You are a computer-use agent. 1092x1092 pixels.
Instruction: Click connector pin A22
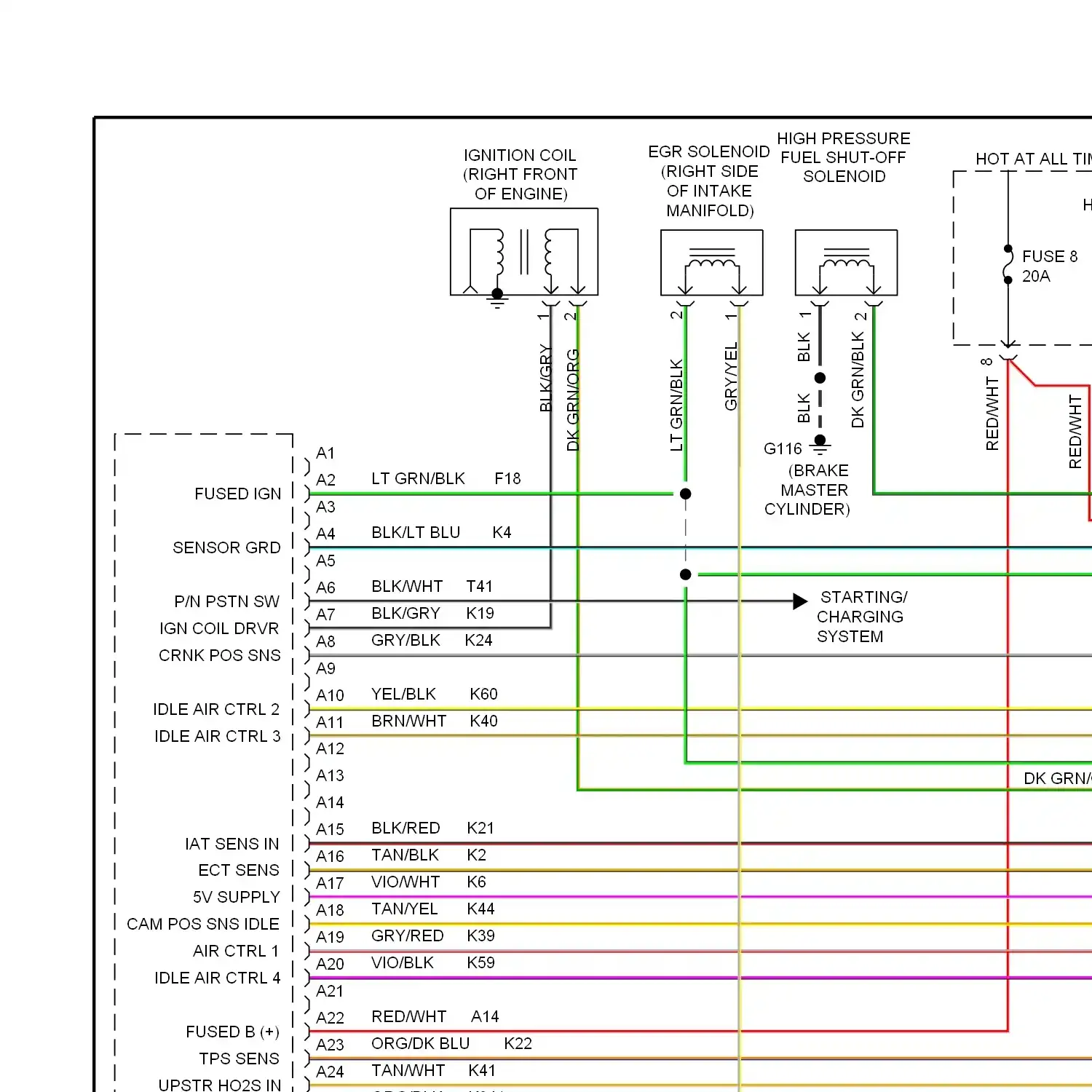click(330, 1018)
